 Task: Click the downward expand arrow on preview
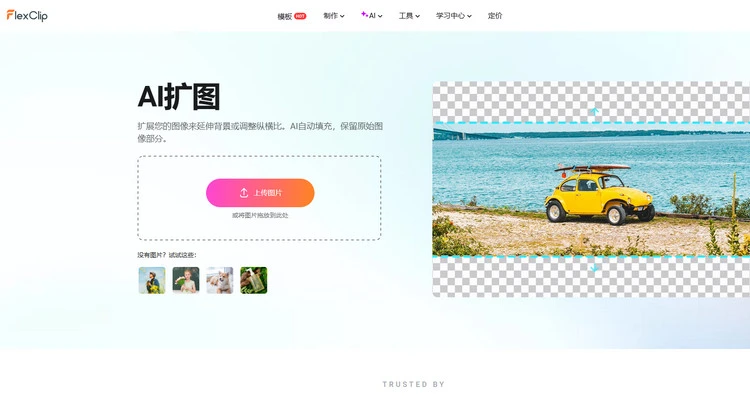coord(594,268)
